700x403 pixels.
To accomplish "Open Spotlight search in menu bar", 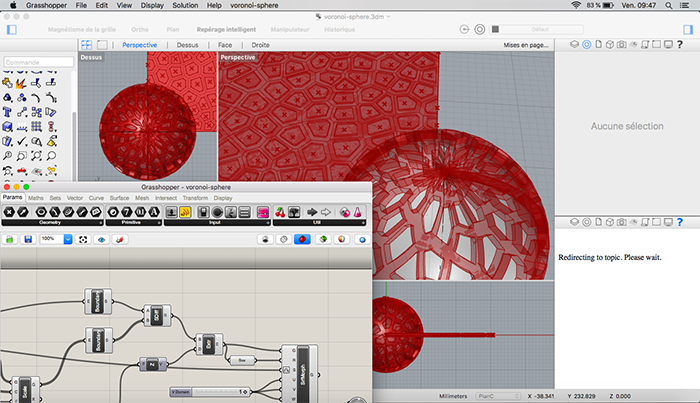I will point(668,5).
